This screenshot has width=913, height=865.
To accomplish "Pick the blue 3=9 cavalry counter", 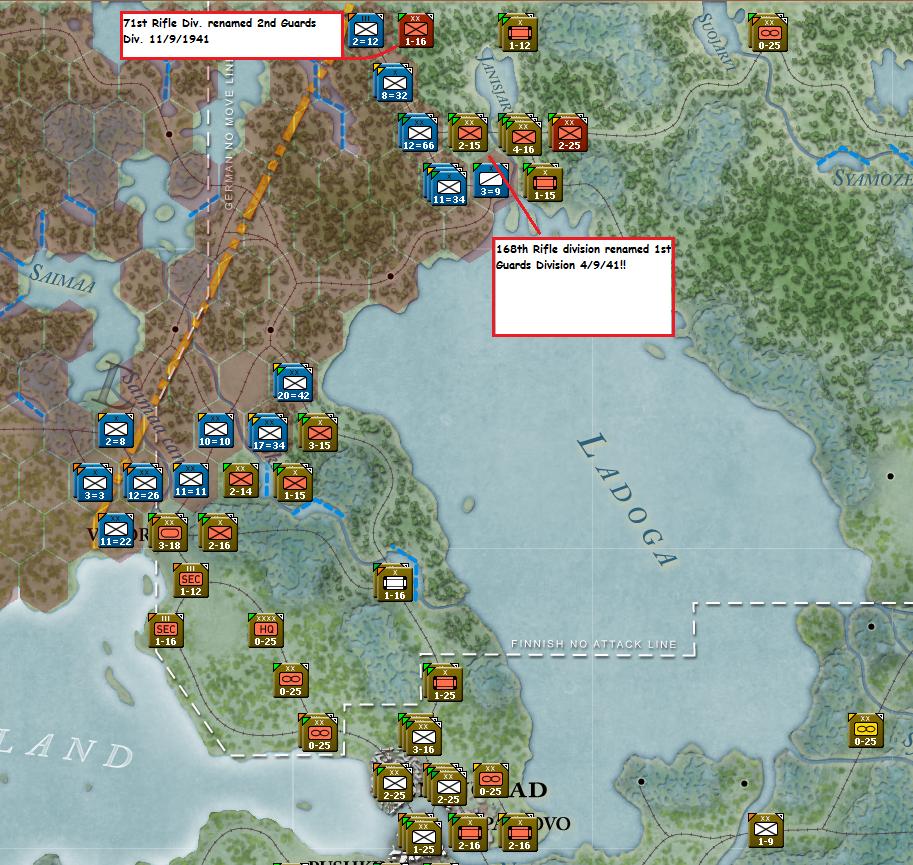I will tap(490, 180).
